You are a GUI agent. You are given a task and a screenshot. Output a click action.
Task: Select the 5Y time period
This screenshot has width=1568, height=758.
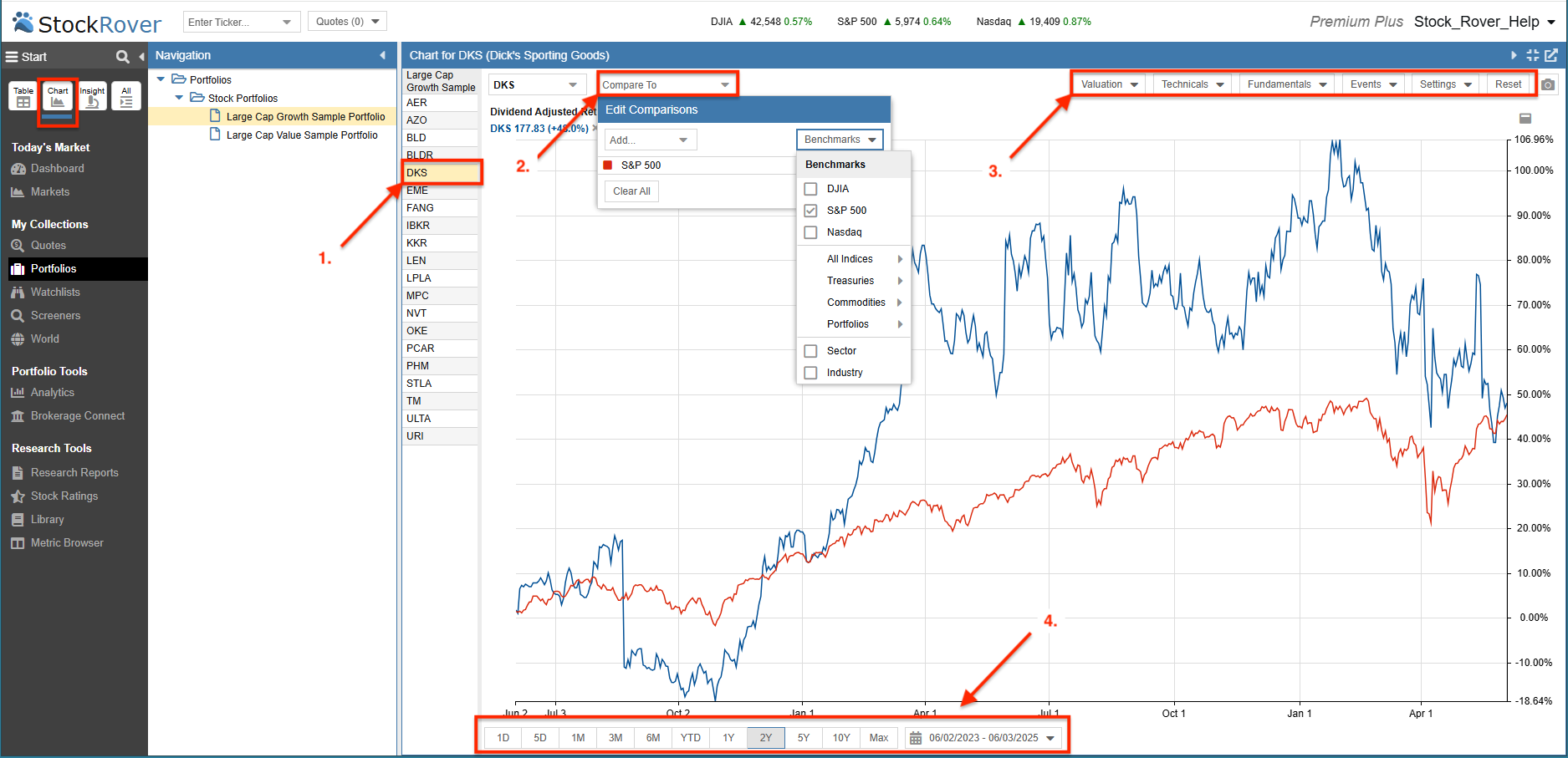804,738
